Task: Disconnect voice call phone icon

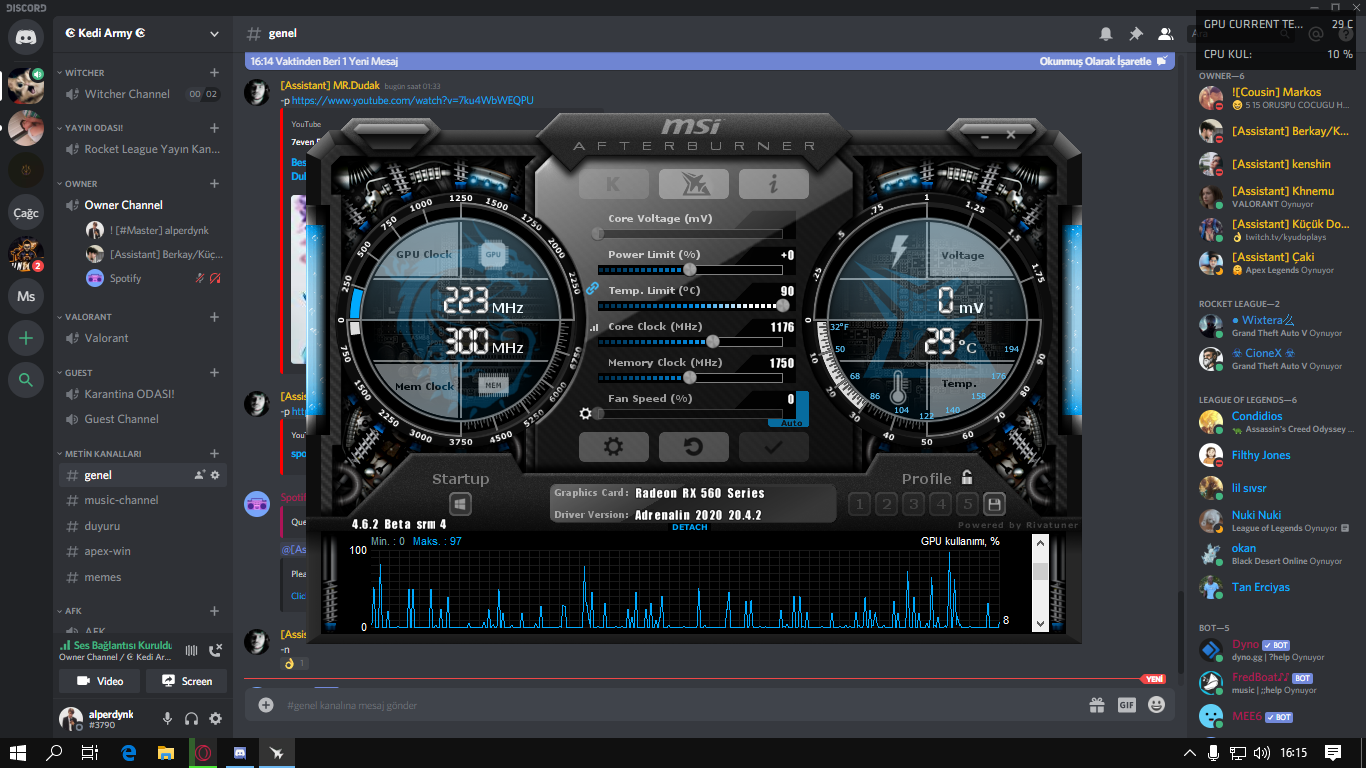Action: click(215, 650)
